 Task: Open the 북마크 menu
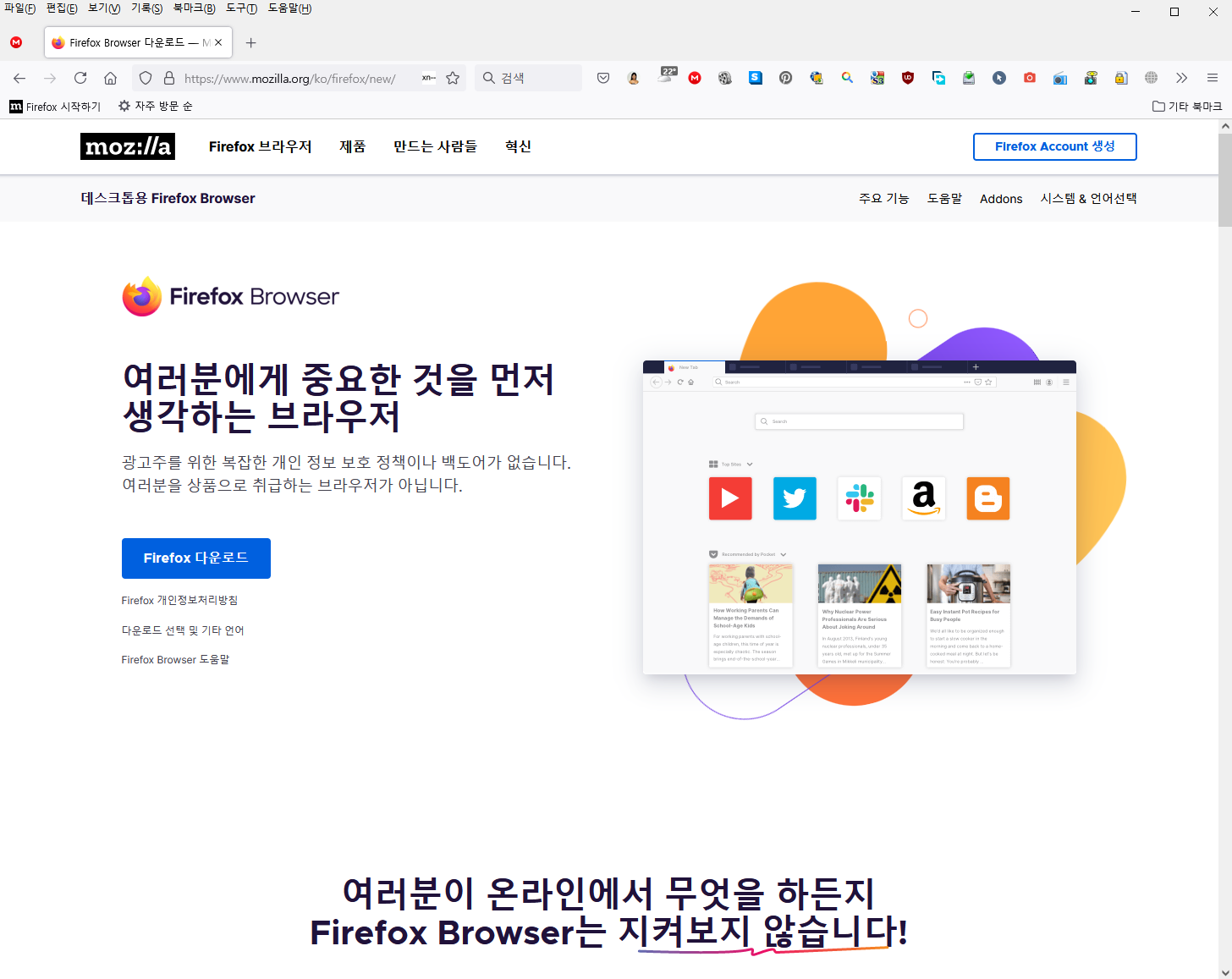tap(195, 8)
